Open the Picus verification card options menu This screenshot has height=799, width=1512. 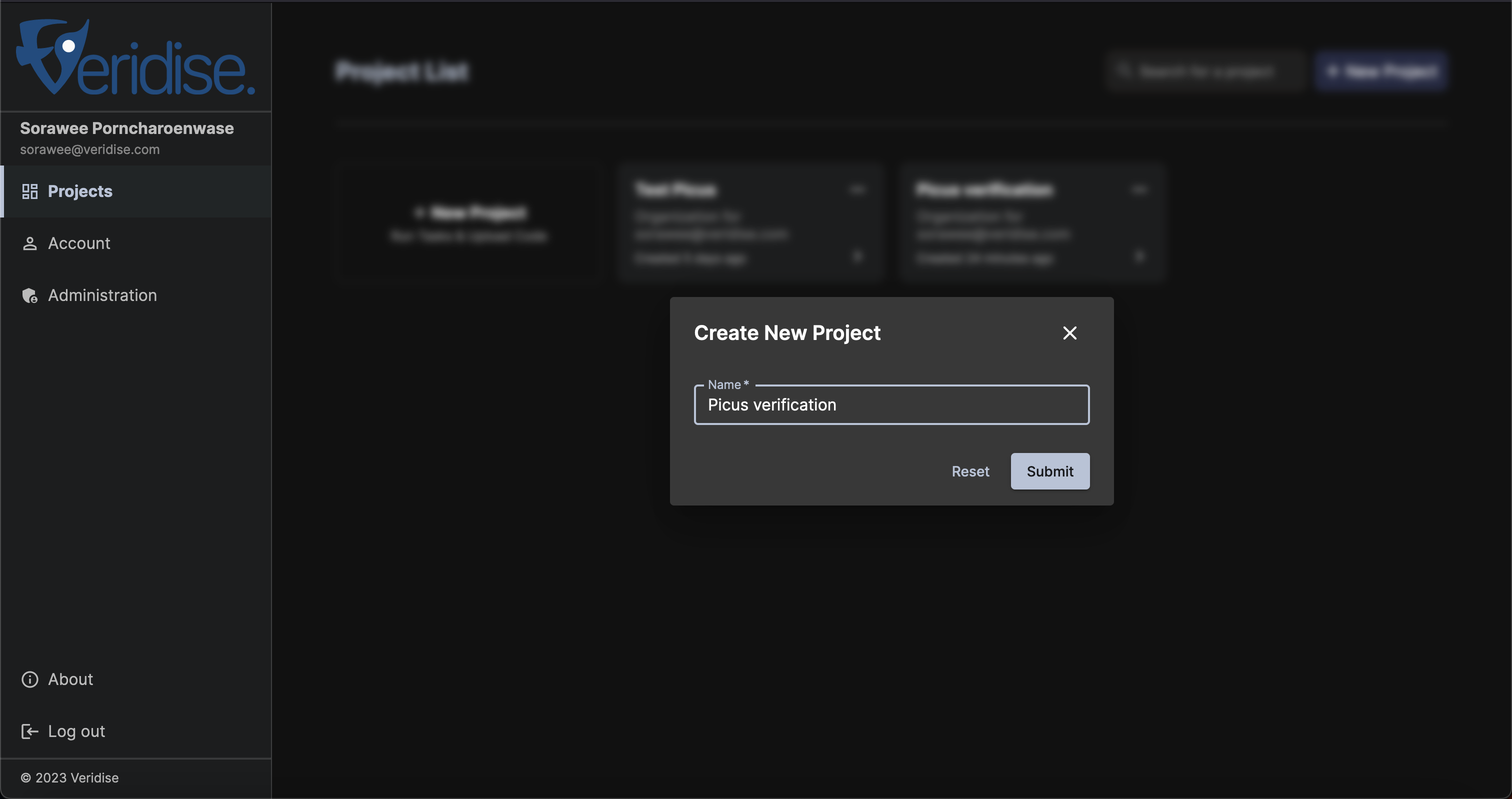(1139, 189)
